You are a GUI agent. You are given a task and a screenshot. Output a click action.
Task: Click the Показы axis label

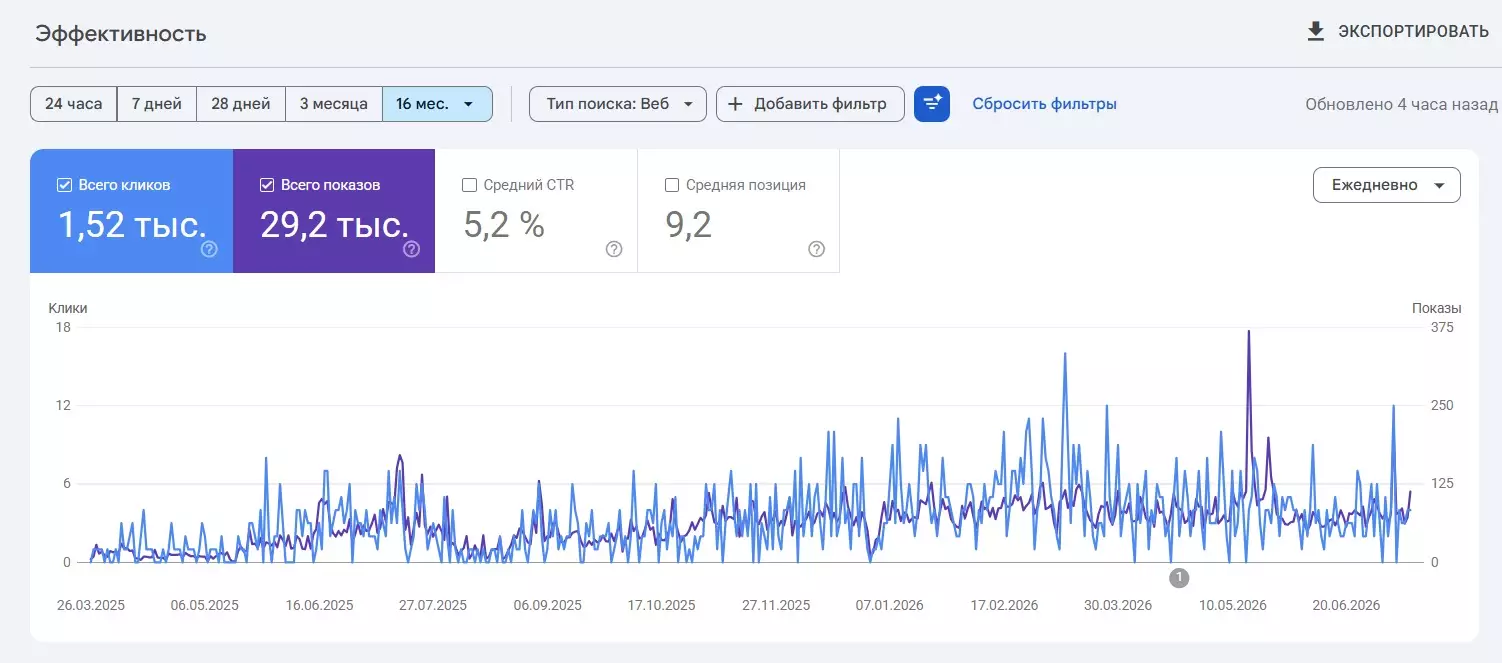(x=1437, y=308)
